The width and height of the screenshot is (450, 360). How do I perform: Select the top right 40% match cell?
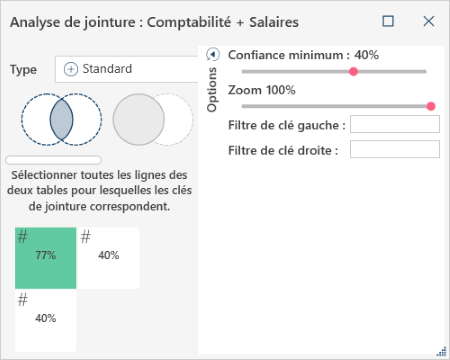(108, 258)
